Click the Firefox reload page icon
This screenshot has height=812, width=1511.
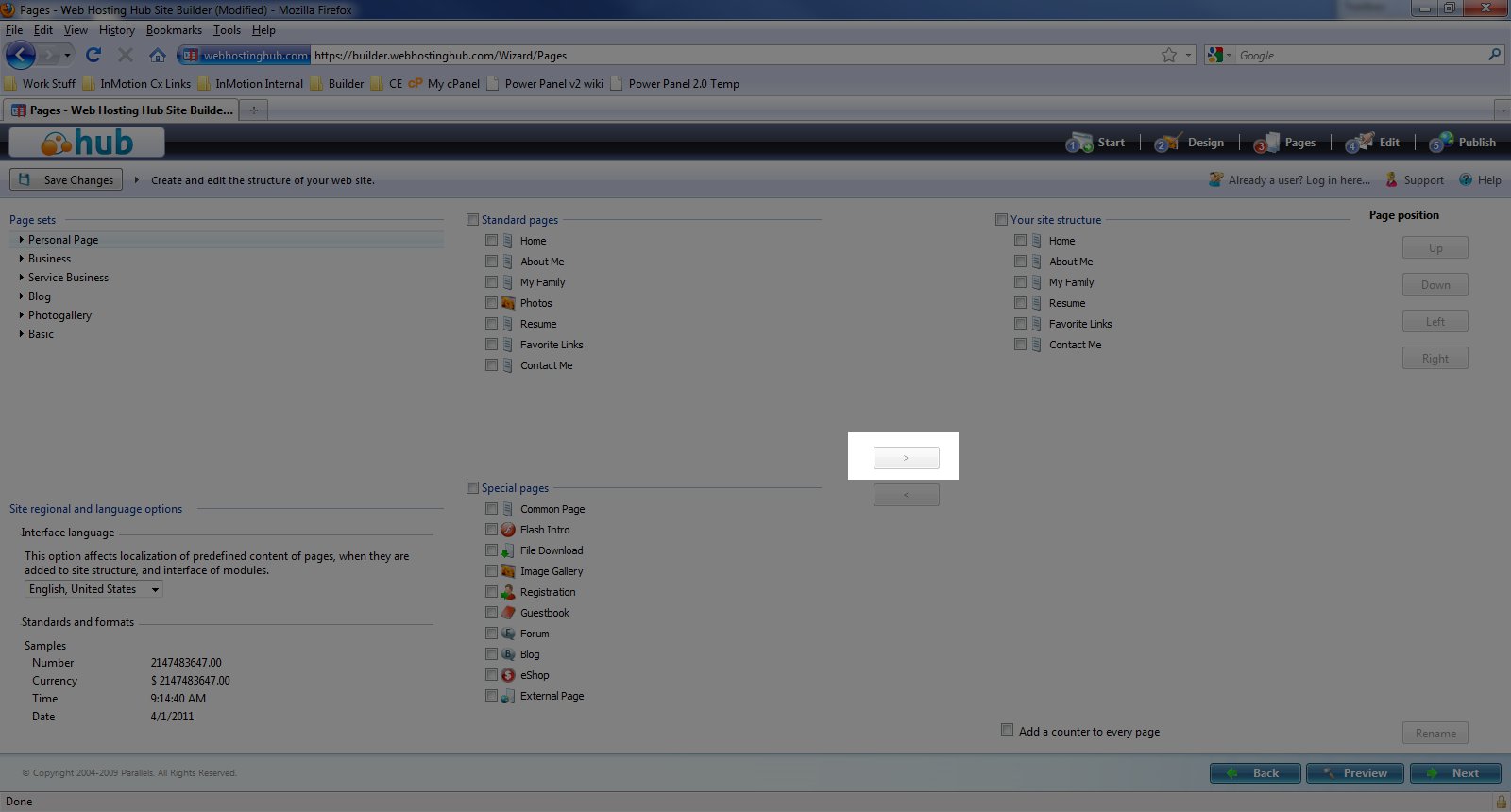93,56
